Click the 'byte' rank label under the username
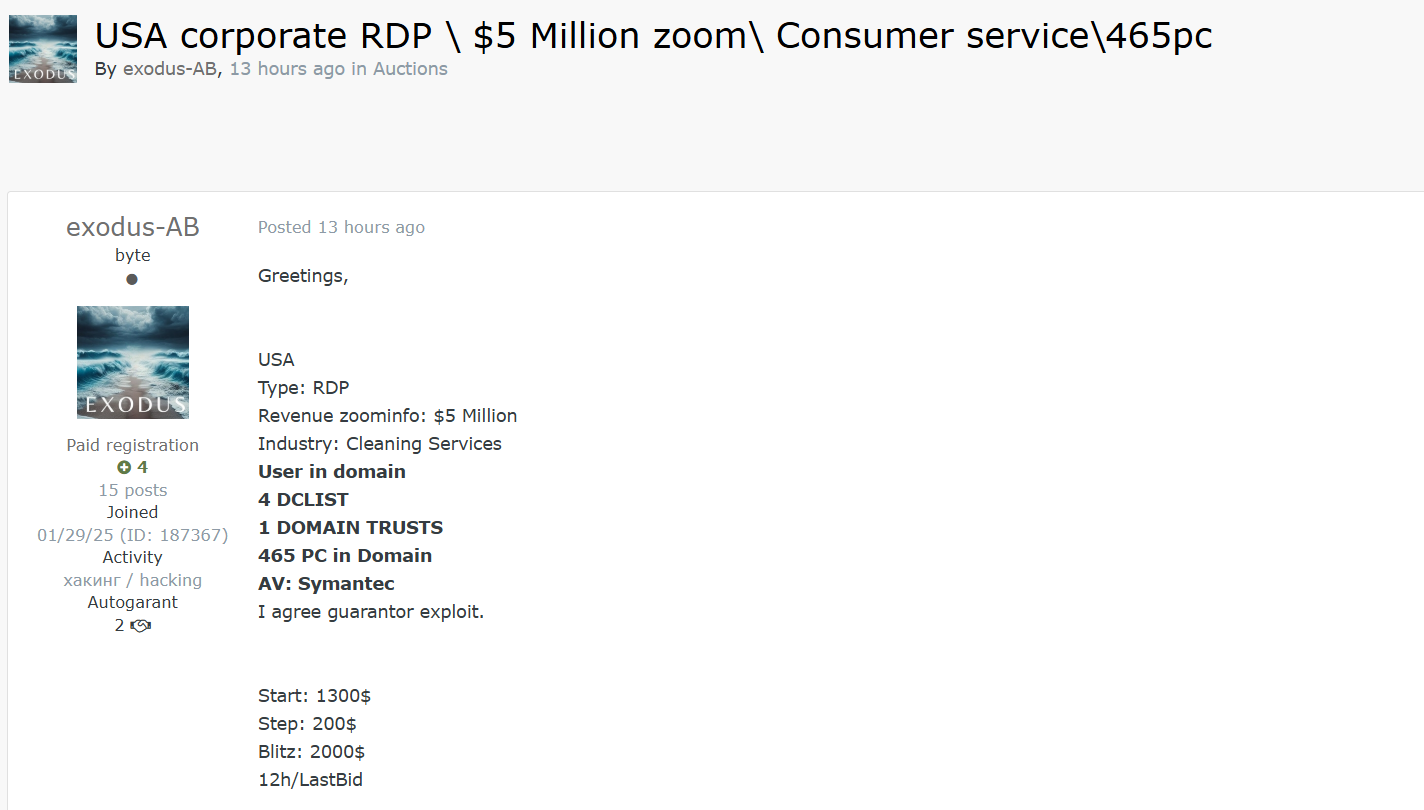Image resolution: width=1424 pixels, height=810 pixels. point(133,255)
